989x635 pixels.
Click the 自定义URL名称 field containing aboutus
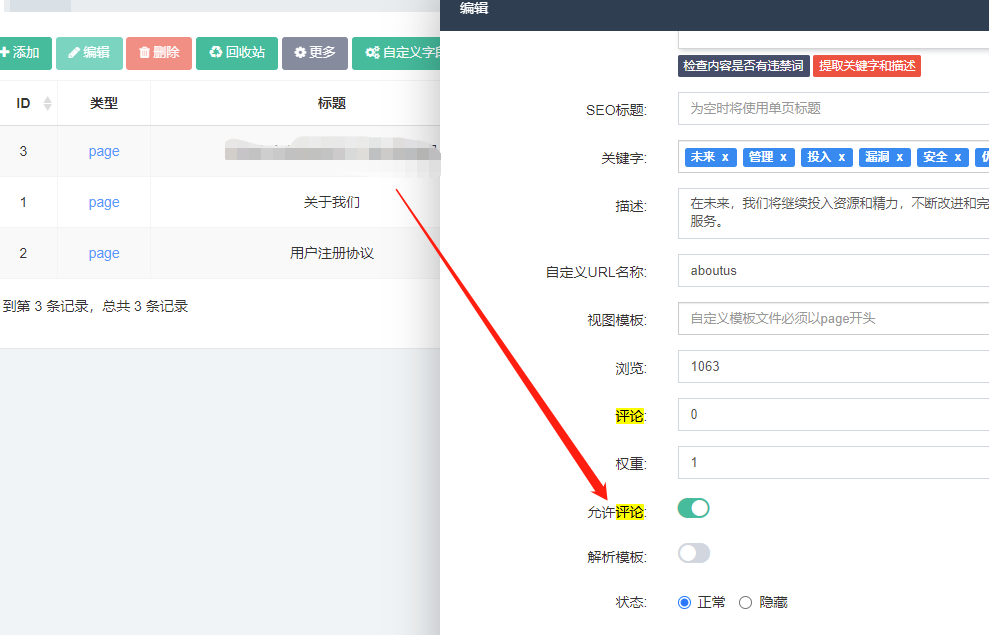[833, 271]
